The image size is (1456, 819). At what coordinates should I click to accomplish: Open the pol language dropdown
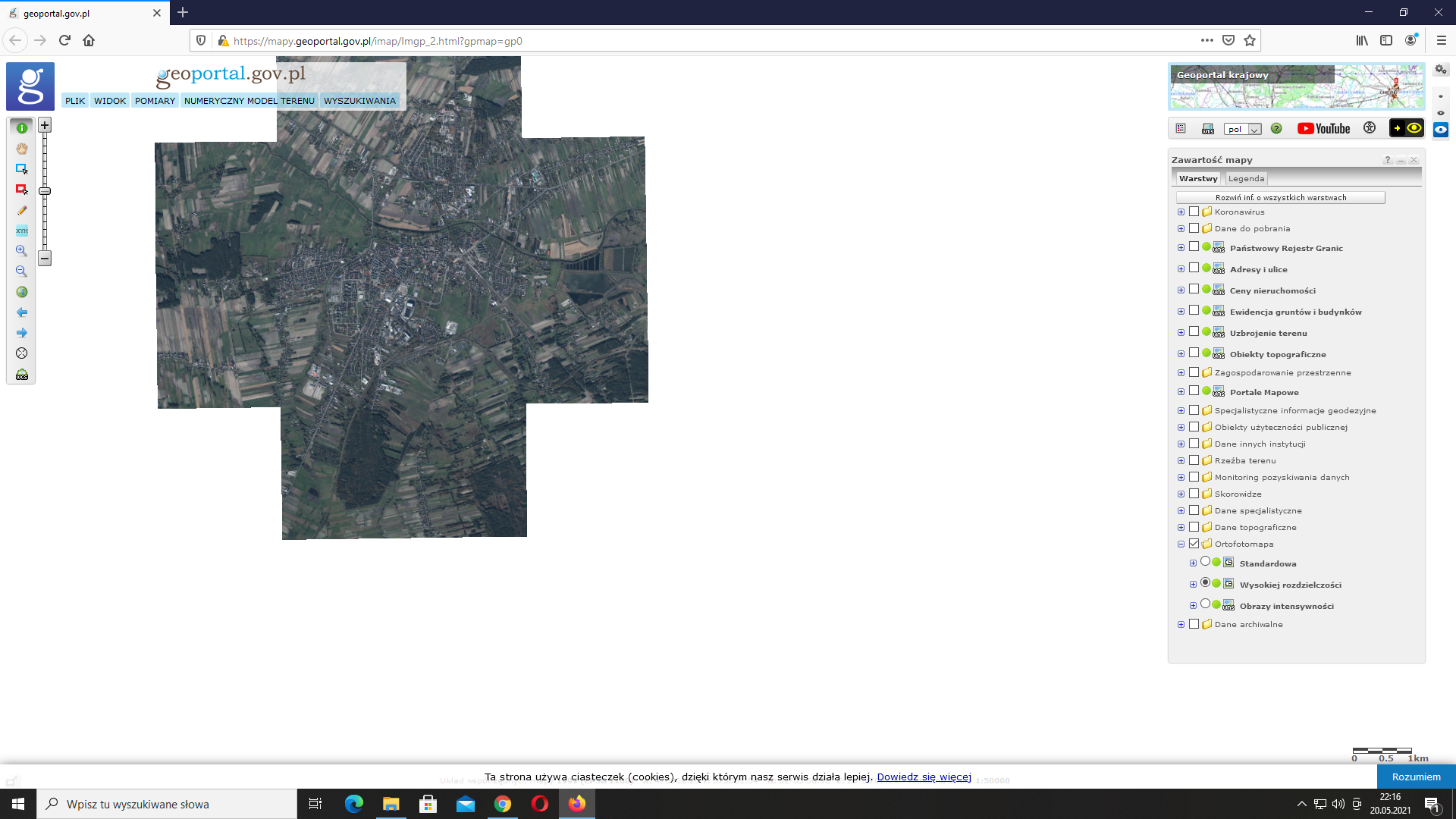coord(1242,129)
